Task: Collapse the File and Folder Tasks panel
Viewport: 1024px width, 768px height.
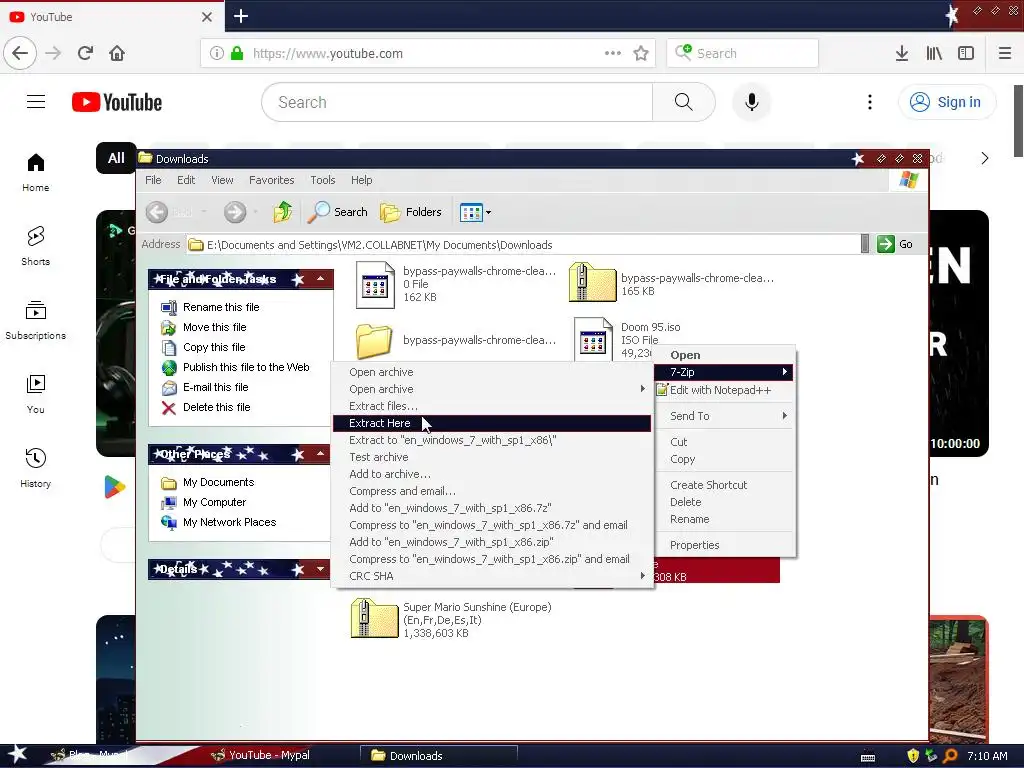Action: (321, 279)
